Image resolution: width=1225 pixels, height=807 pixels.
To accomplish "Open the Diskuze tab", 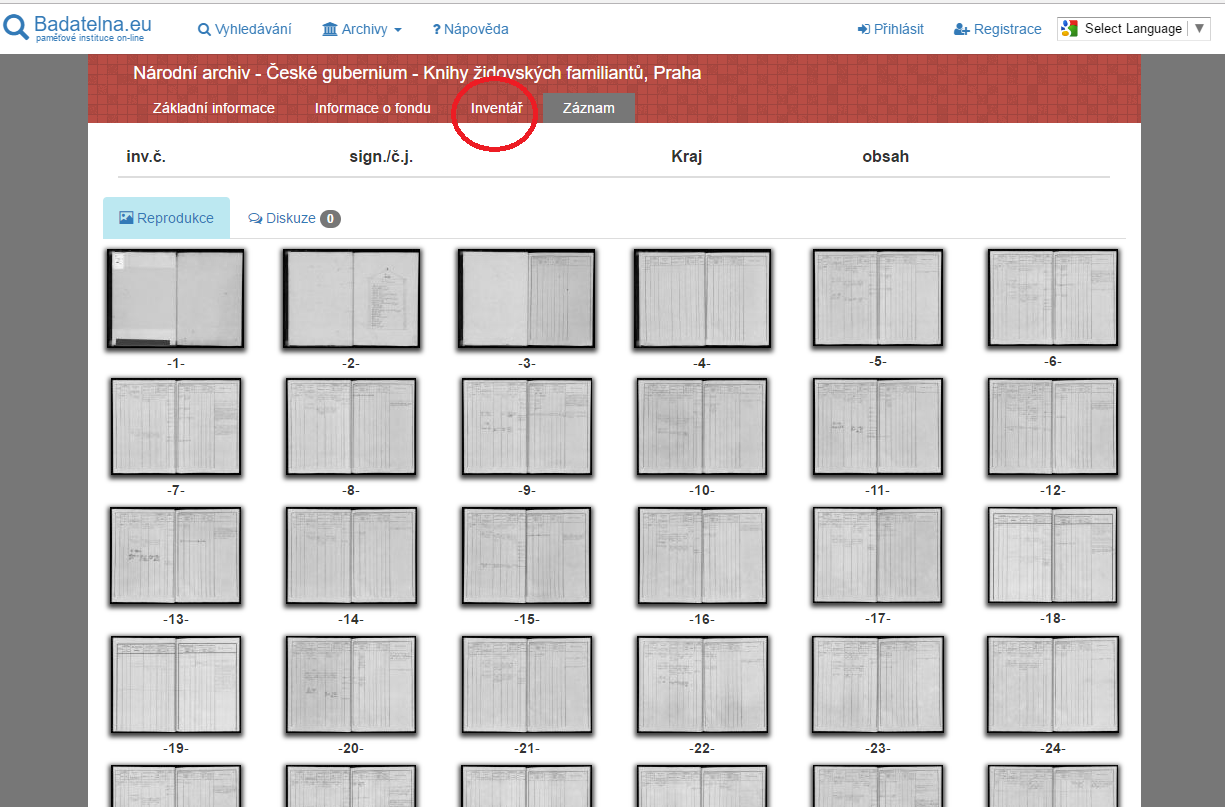I will coord(294,218).
